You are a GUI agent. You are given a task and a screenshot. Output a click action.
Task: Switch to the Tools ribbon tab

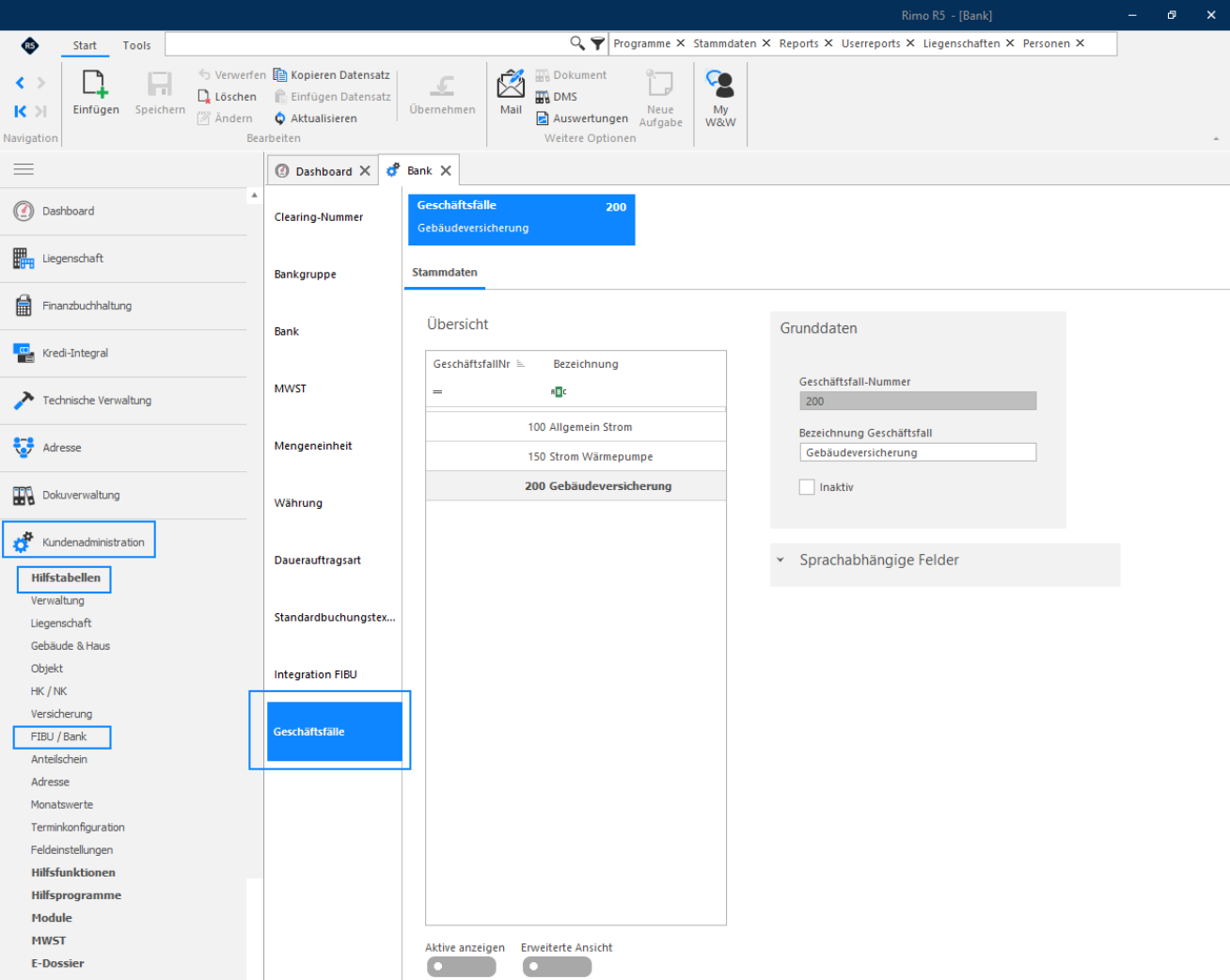136,45
